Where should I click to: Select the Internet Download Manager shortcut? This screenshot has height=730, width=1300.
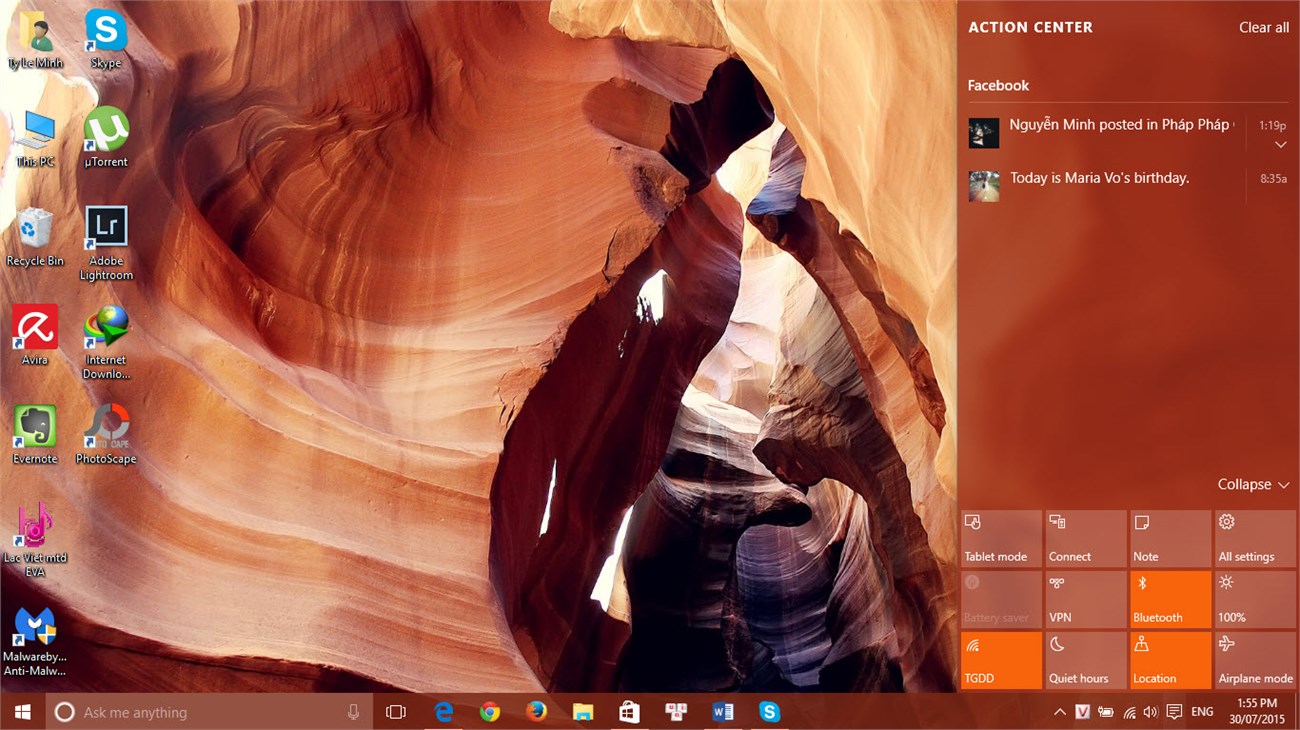pos(106,344)
